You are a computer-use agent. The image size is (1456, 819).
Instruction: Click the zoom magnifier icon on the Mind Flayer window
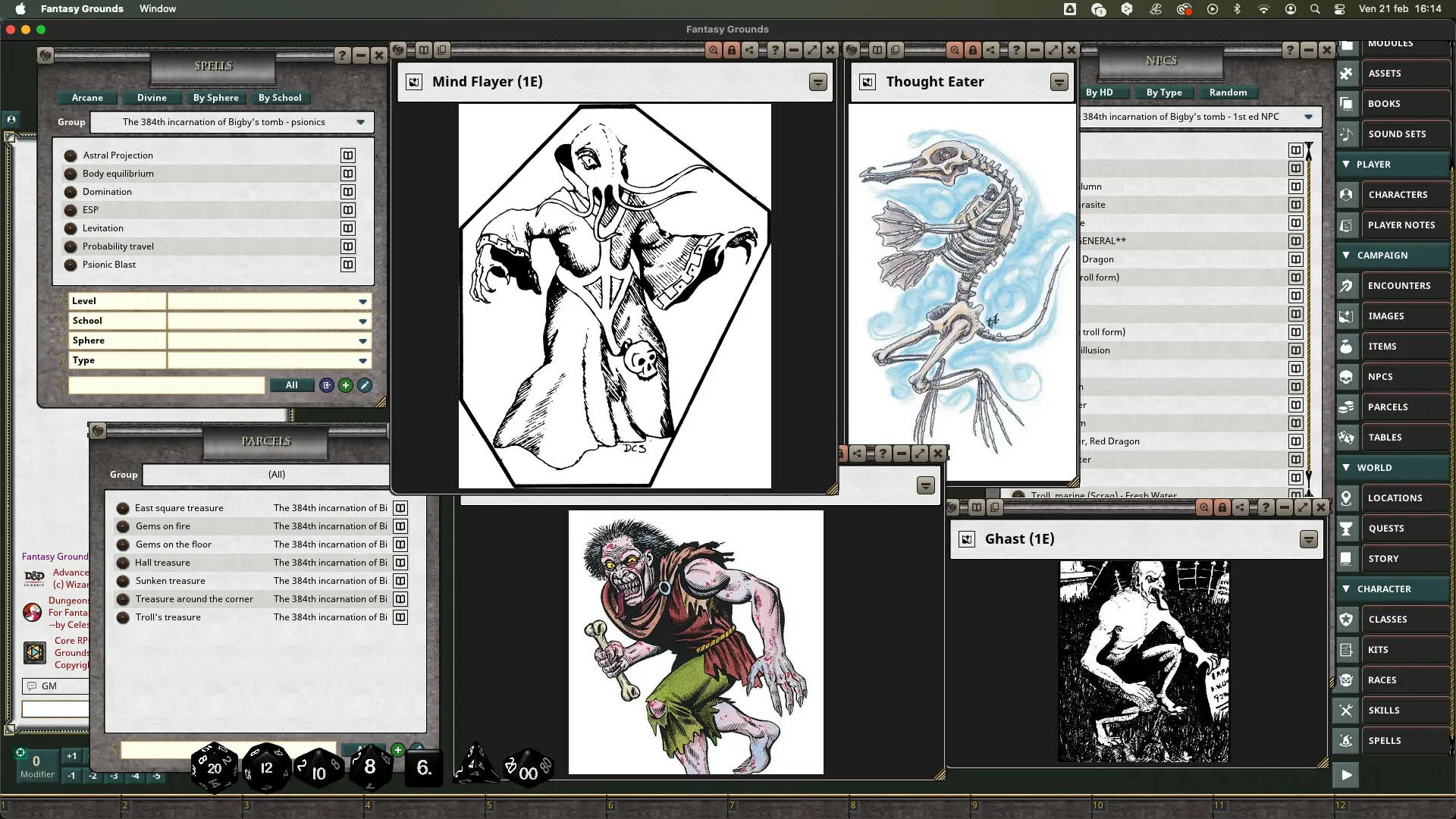[x=714, y=49]
